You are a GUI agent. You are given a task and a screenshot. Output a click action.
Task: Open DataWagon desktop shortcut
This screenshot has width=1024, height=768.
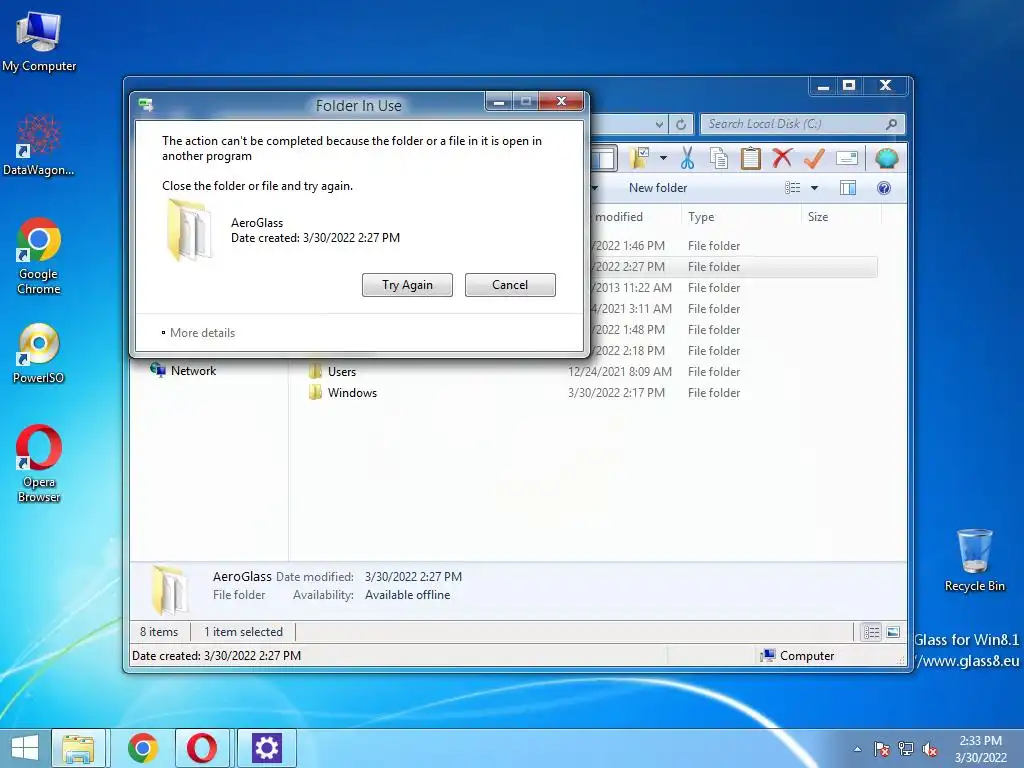[x=39, y=145]
